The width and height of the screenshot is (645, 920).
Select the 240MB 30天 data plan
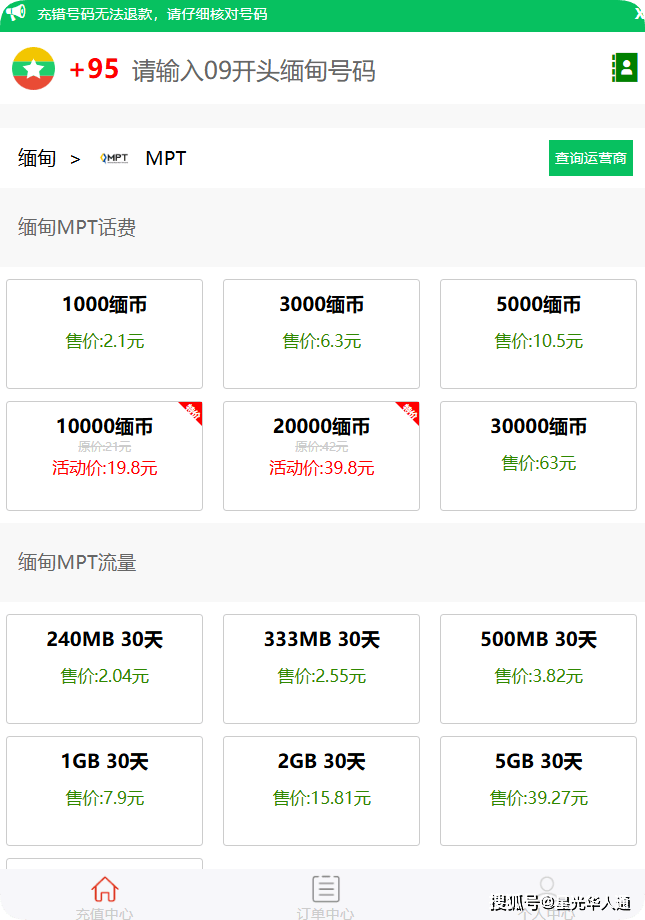[x=104, y=669]
